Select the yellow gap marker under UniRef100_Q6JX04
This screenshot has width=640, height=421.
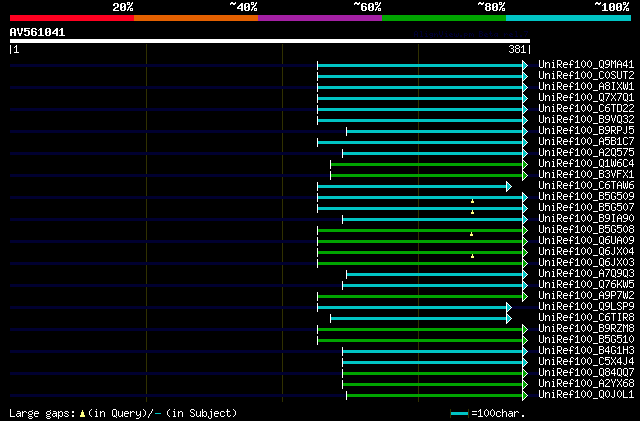[x=472, y=256]
